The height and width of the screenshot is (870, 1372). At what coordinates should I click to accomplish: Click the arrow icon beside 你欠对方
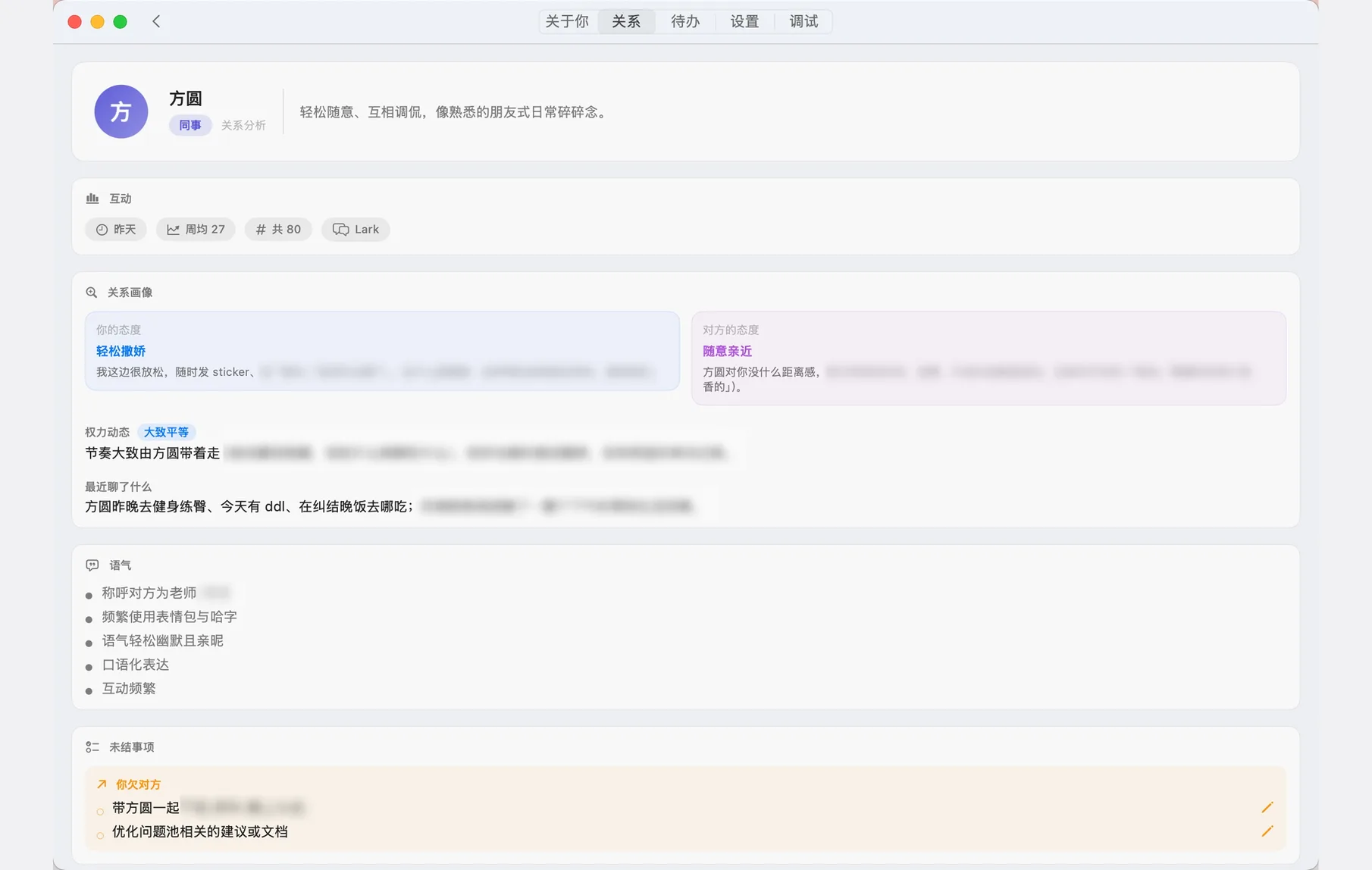tap(102, 784)
